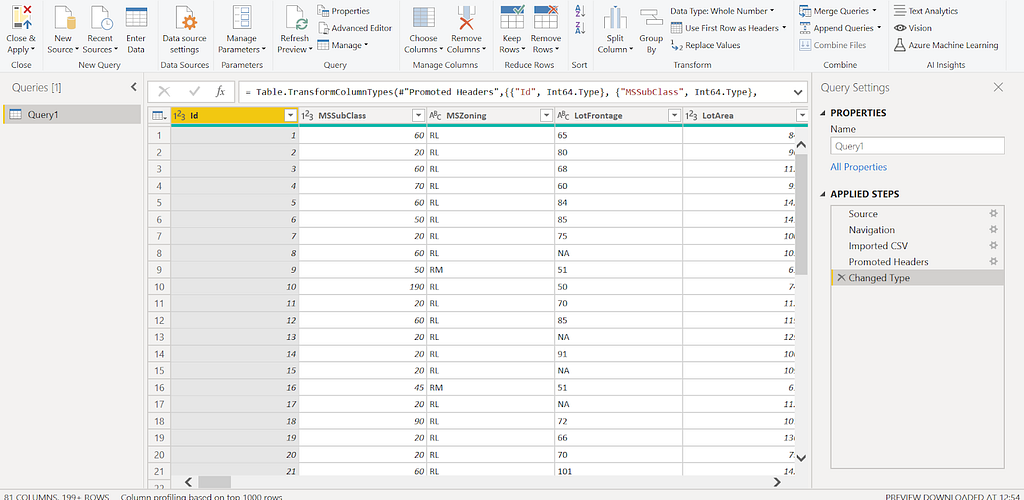Click the Split Column icon
Screen dimensions: 1024x500
615,17
